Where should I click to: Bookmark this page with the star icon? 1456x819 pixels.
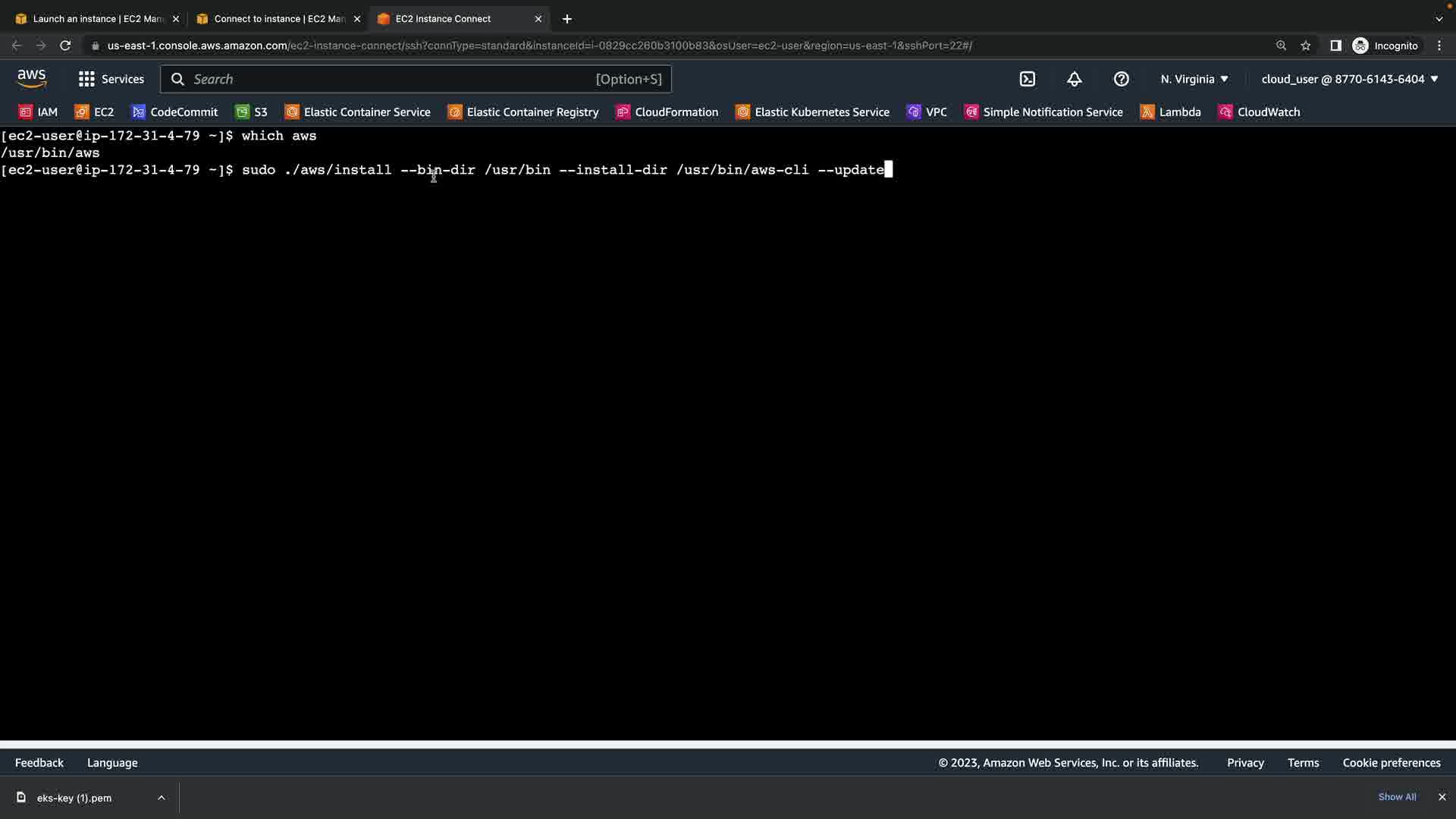pyautogui.click(x=1306, y=45)
